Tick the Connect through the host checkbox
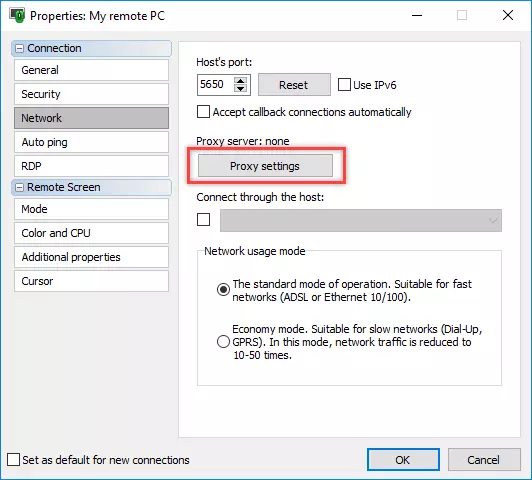The width and height of the screenshot is (532, 480). (x=203, y=220)
